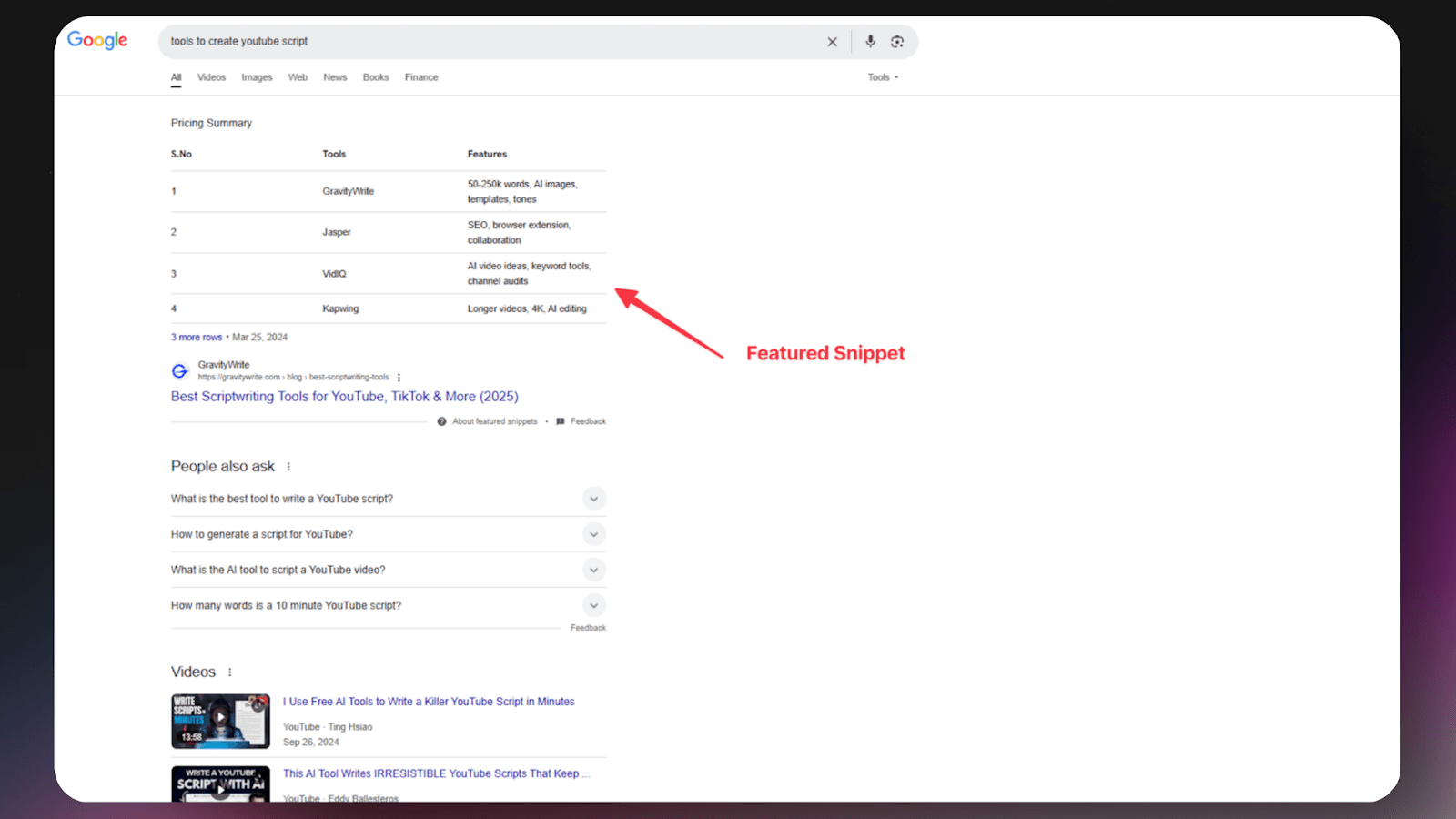1456x819 pixels.
Task: Open 'I Use Free AI Tools to Write a Killer YouTube Script' link
Action: (x=429, y=702)
